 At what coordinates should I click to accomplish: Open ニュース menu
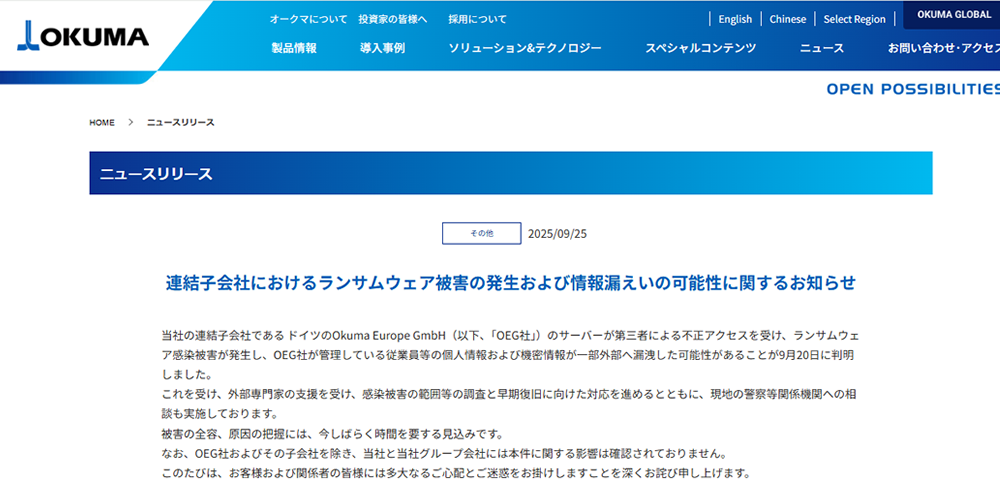tap(822, 48)
